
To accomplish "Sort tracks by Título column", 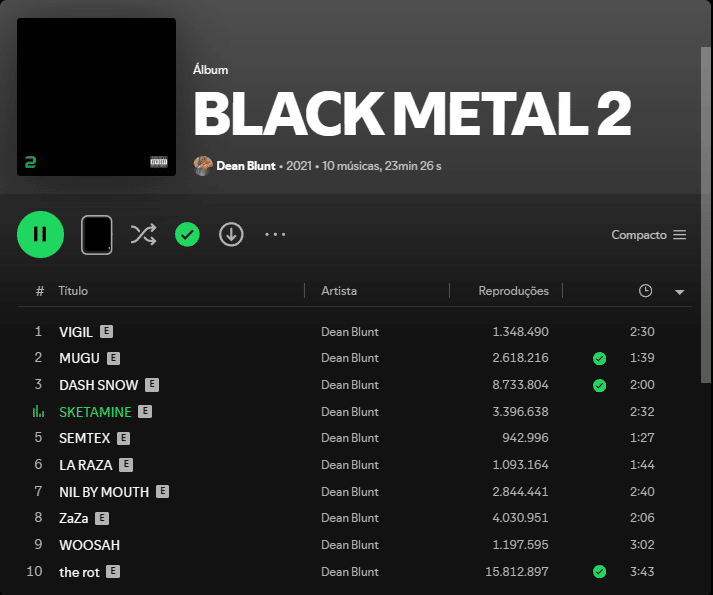I will [73, 291].
